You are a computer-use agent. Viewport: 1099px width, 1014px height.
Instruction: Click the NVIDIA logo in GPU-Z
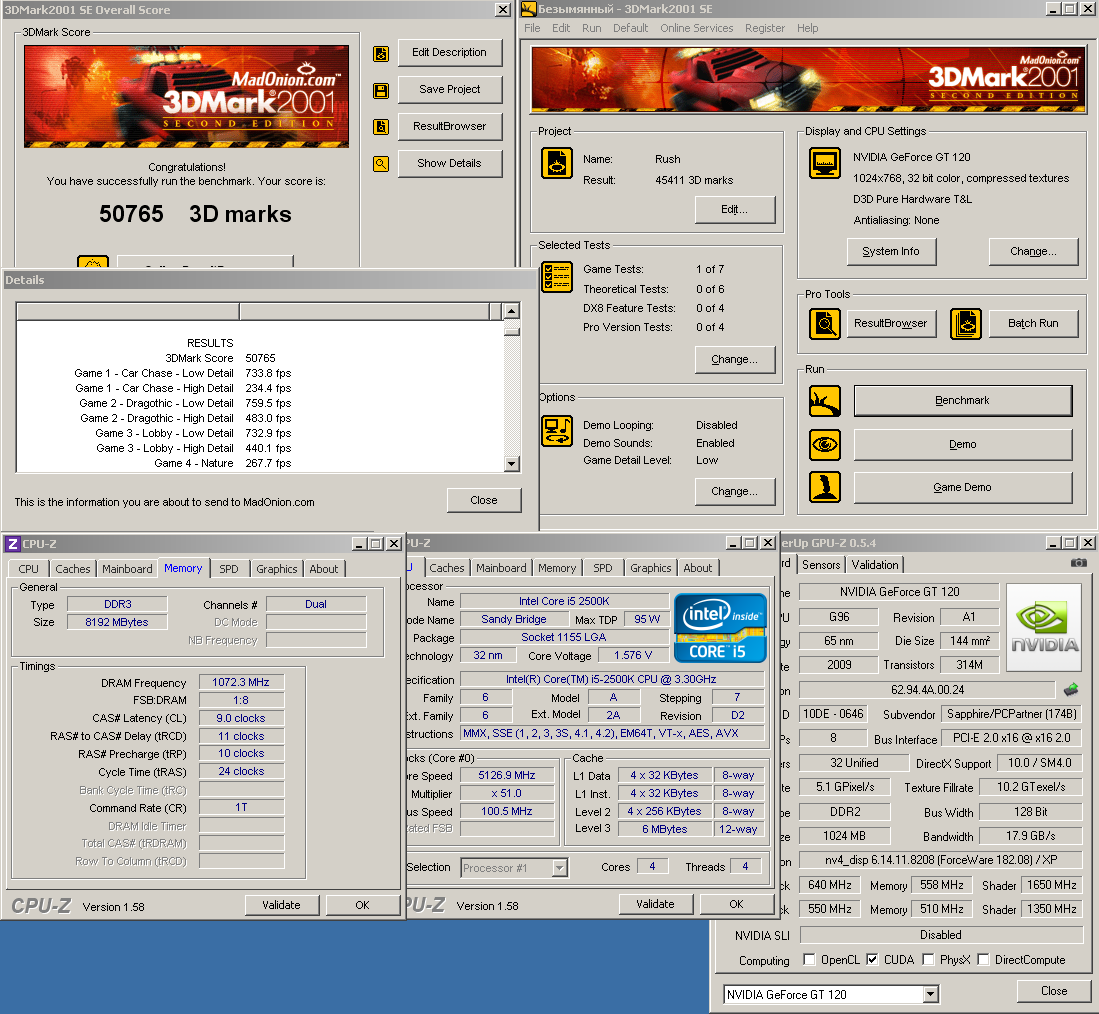tap(1044, 628)
